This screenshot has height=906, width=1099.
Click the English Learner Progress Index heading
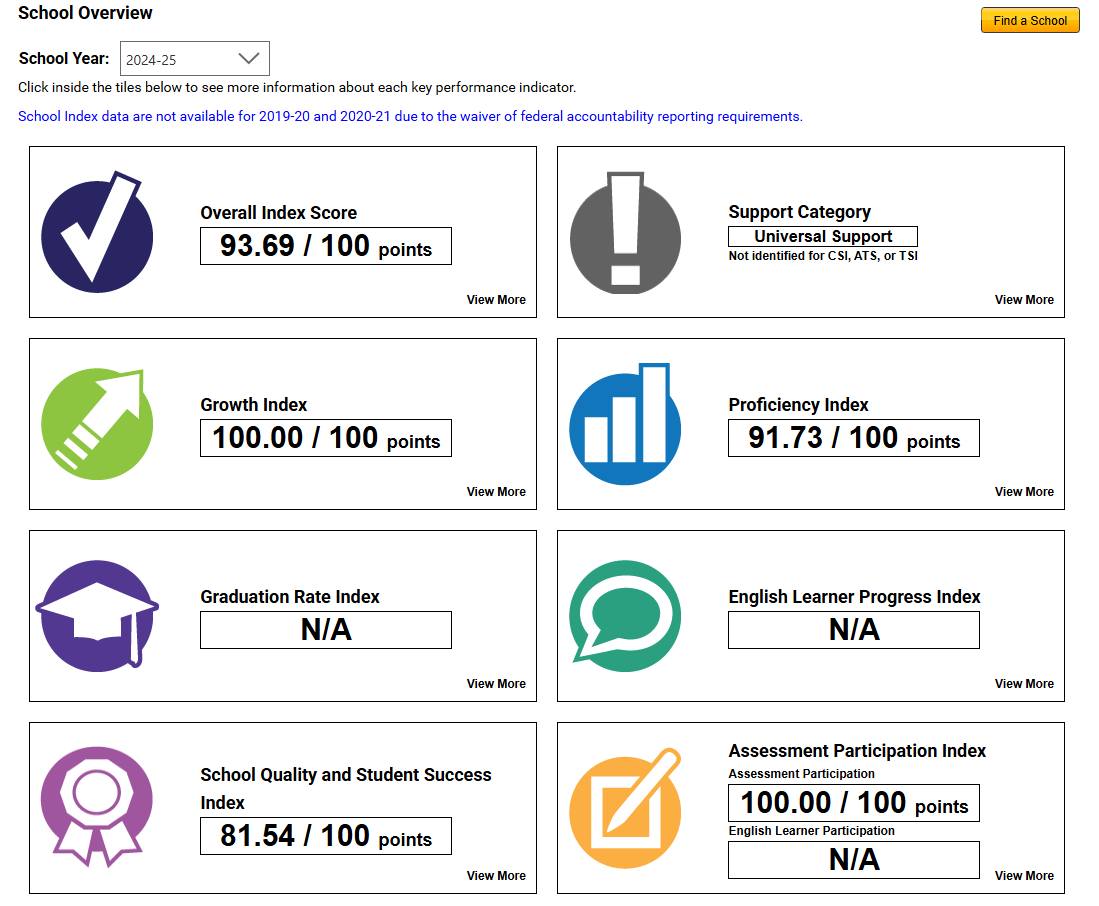click(x=854, y=596)
